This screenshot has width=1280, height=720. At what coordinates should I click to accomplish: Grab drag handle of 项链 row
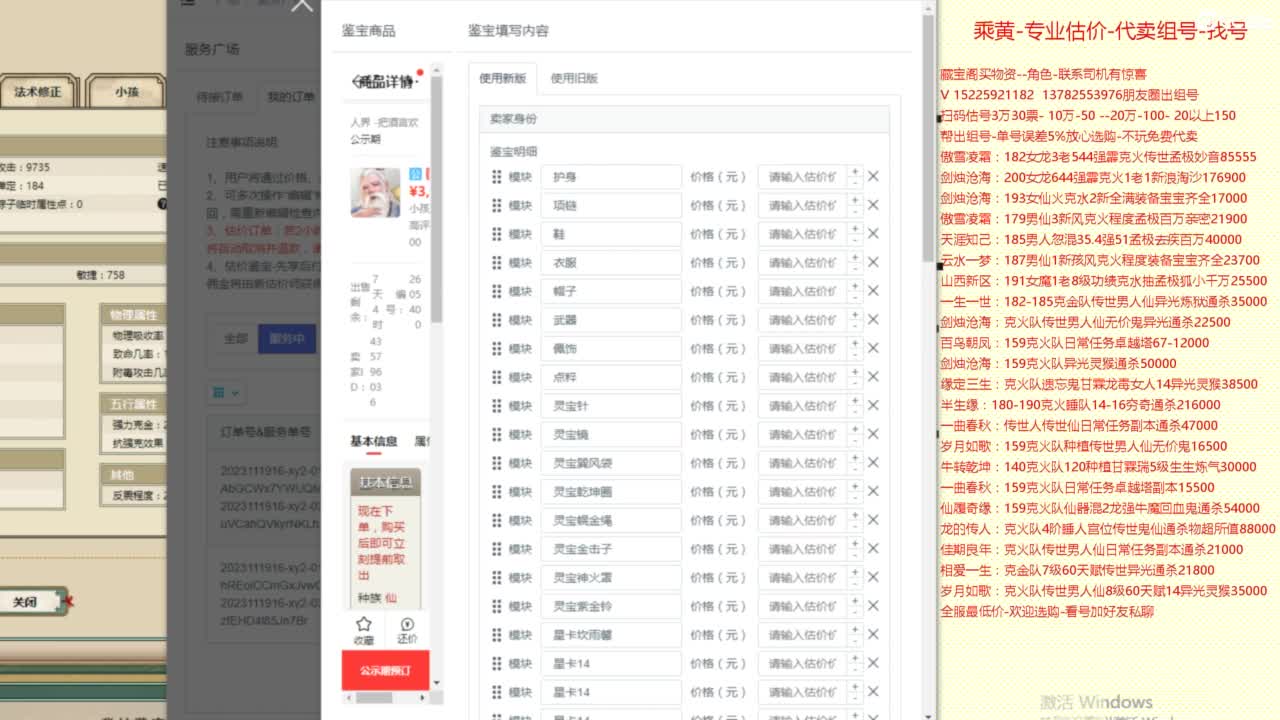tap(497, 205)
